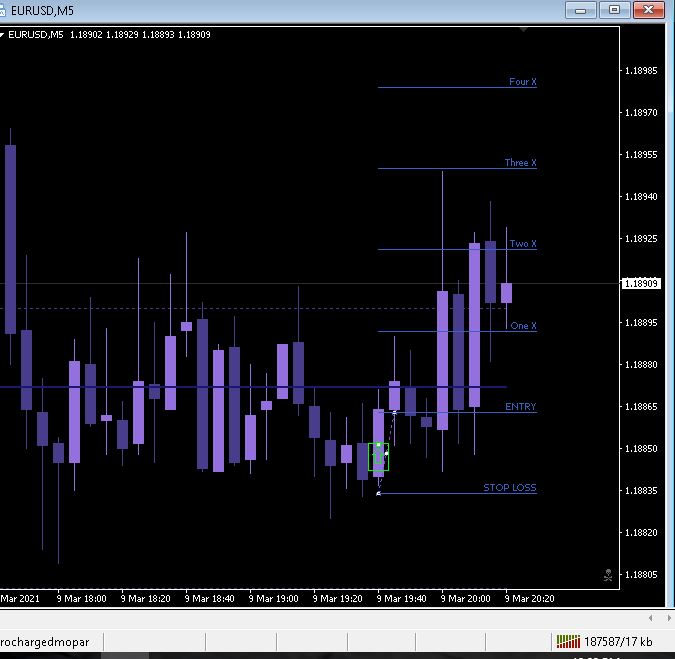The height and width of the screenshot is (659, 675).
Task: Select the green rectangle on the candle
Action: click(x=378, y=457)
